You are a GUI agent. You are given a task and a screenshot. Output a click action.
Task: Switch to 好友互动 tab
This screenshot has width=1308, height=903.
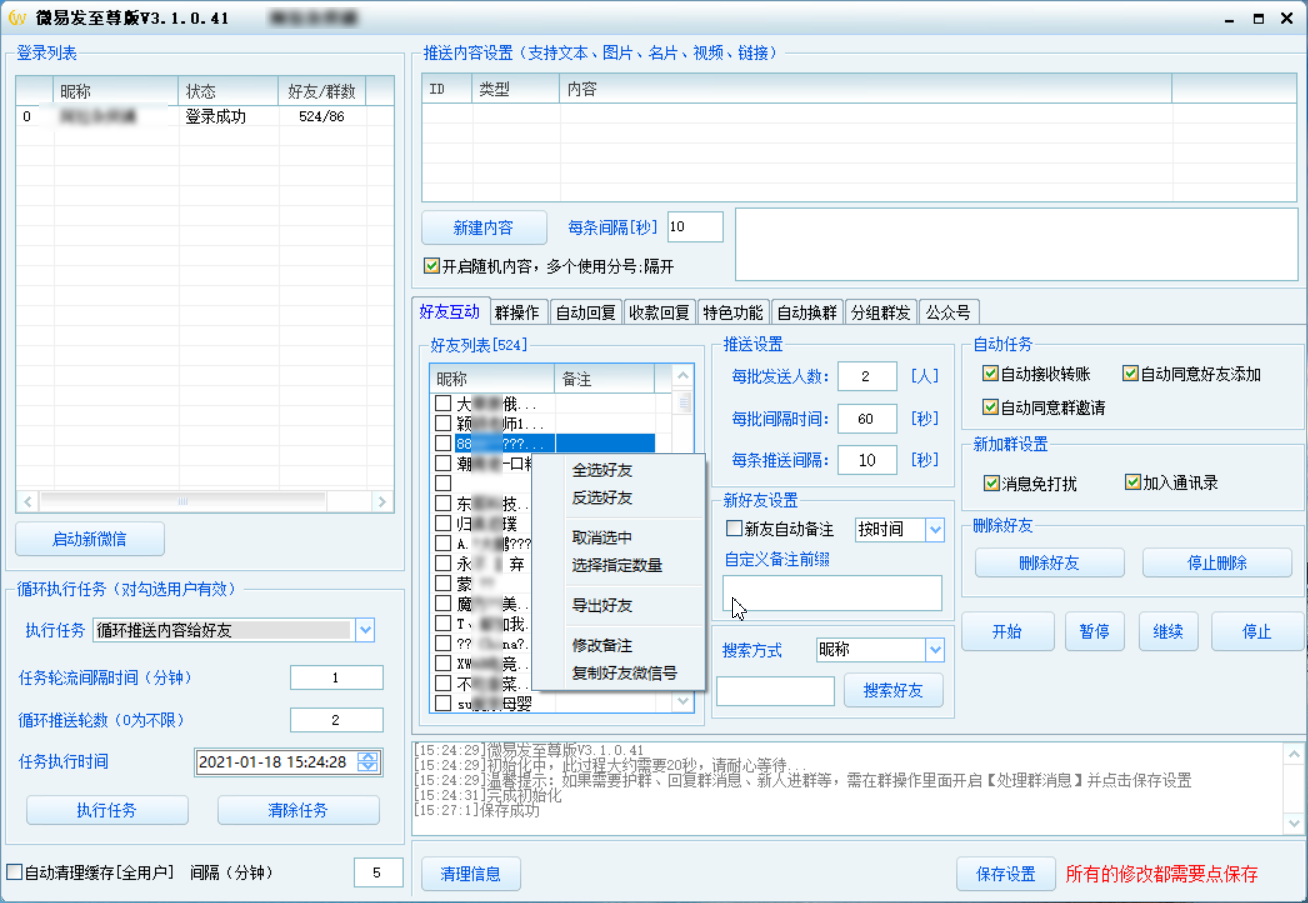(x=450, y=311)
